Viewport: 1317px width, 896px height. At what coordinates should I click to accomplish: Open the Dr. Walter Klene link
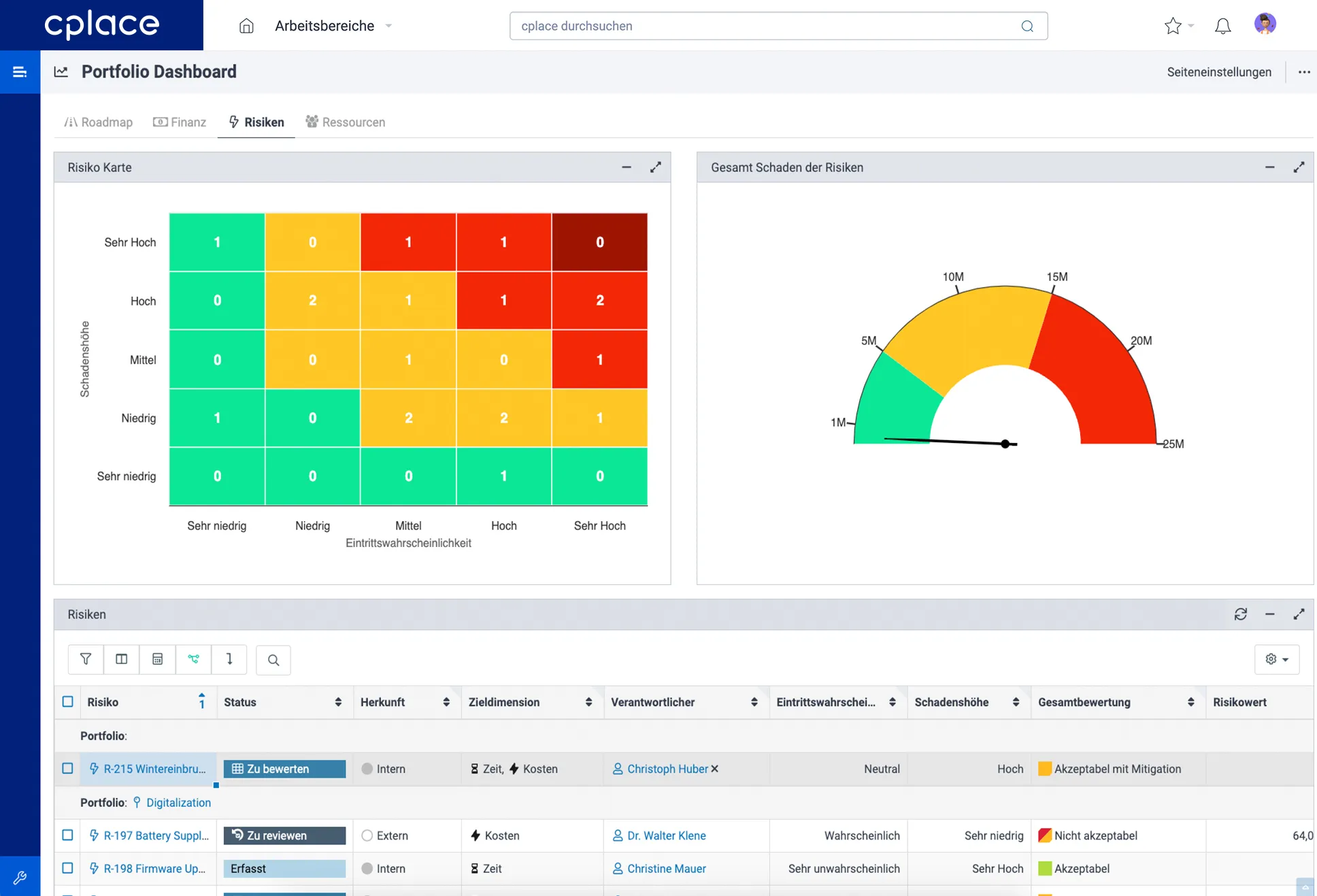coord(666,835)
